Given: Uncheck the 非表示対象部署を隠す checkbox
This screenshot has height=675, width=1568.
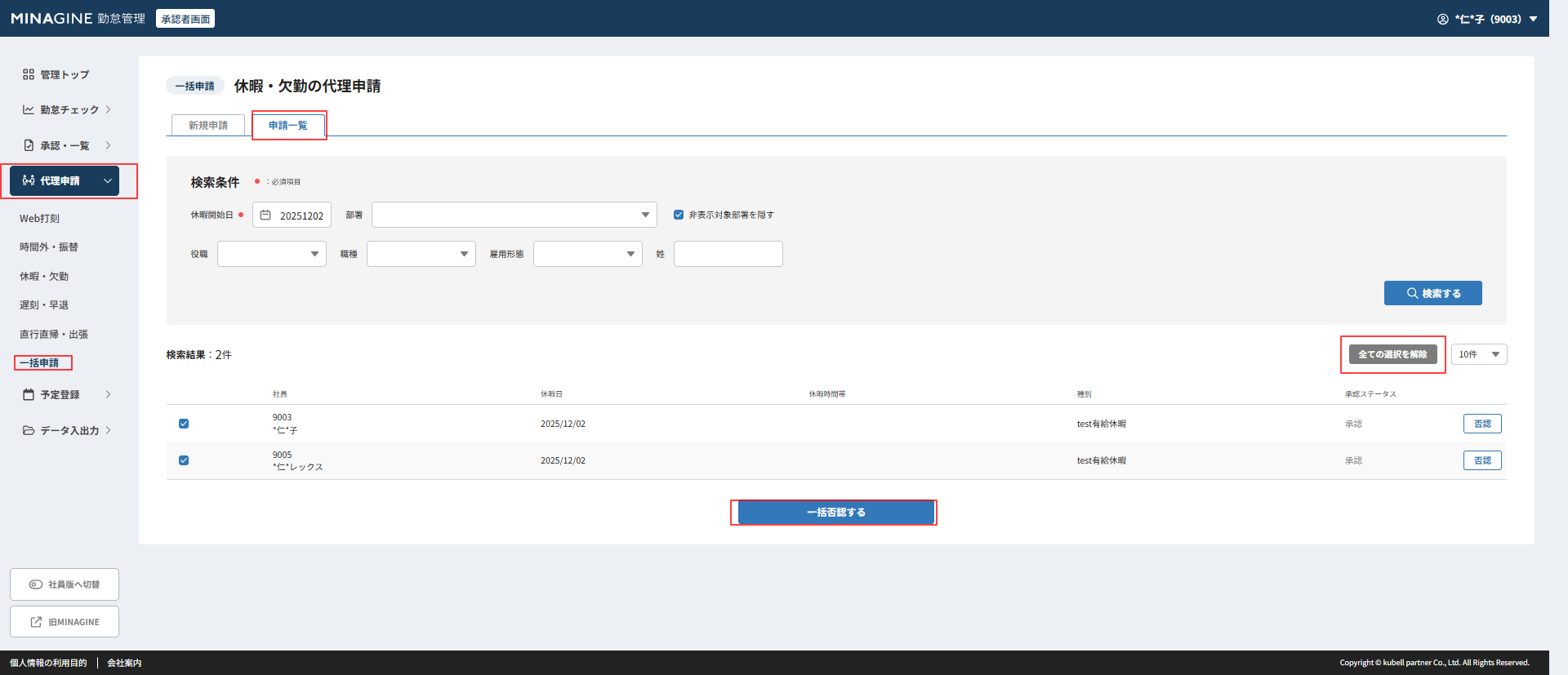Looking at the screenshot, I should pyautogui.click(x=679, y=215).
